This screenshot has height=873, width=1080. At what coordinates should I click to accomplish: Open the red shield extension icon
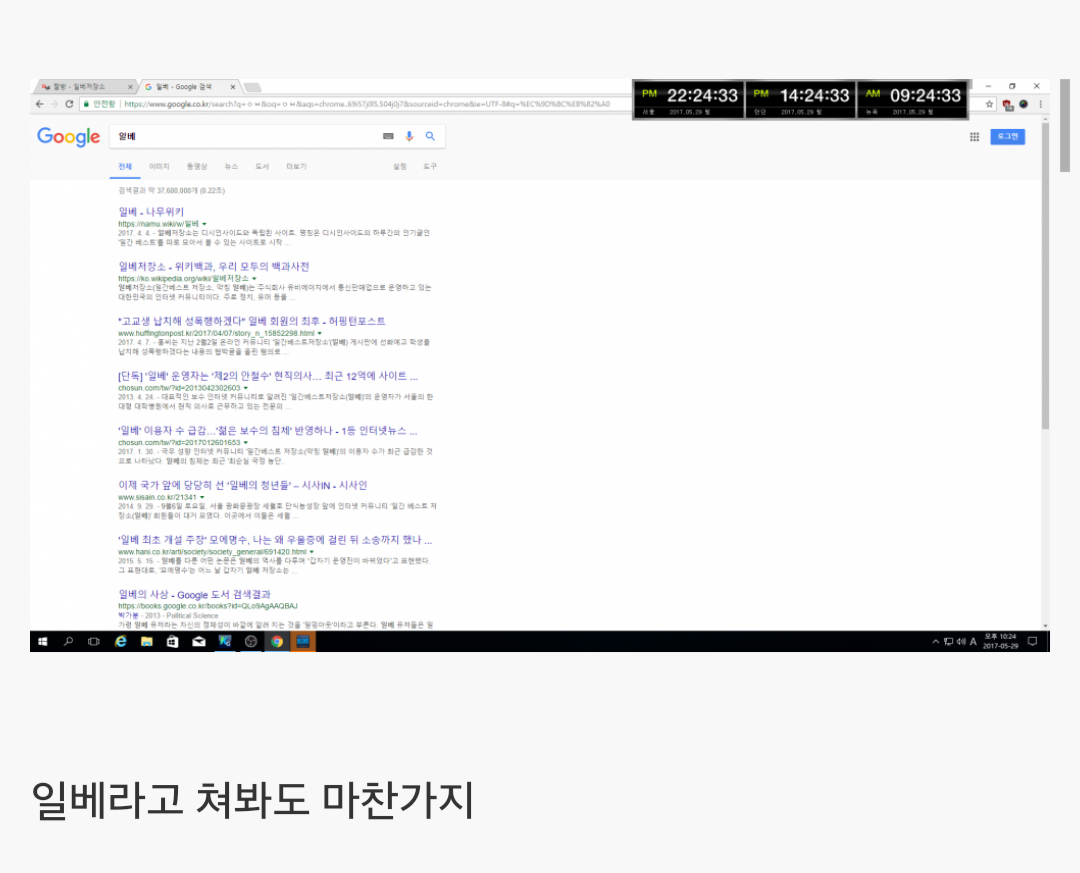click(1008, 105)
